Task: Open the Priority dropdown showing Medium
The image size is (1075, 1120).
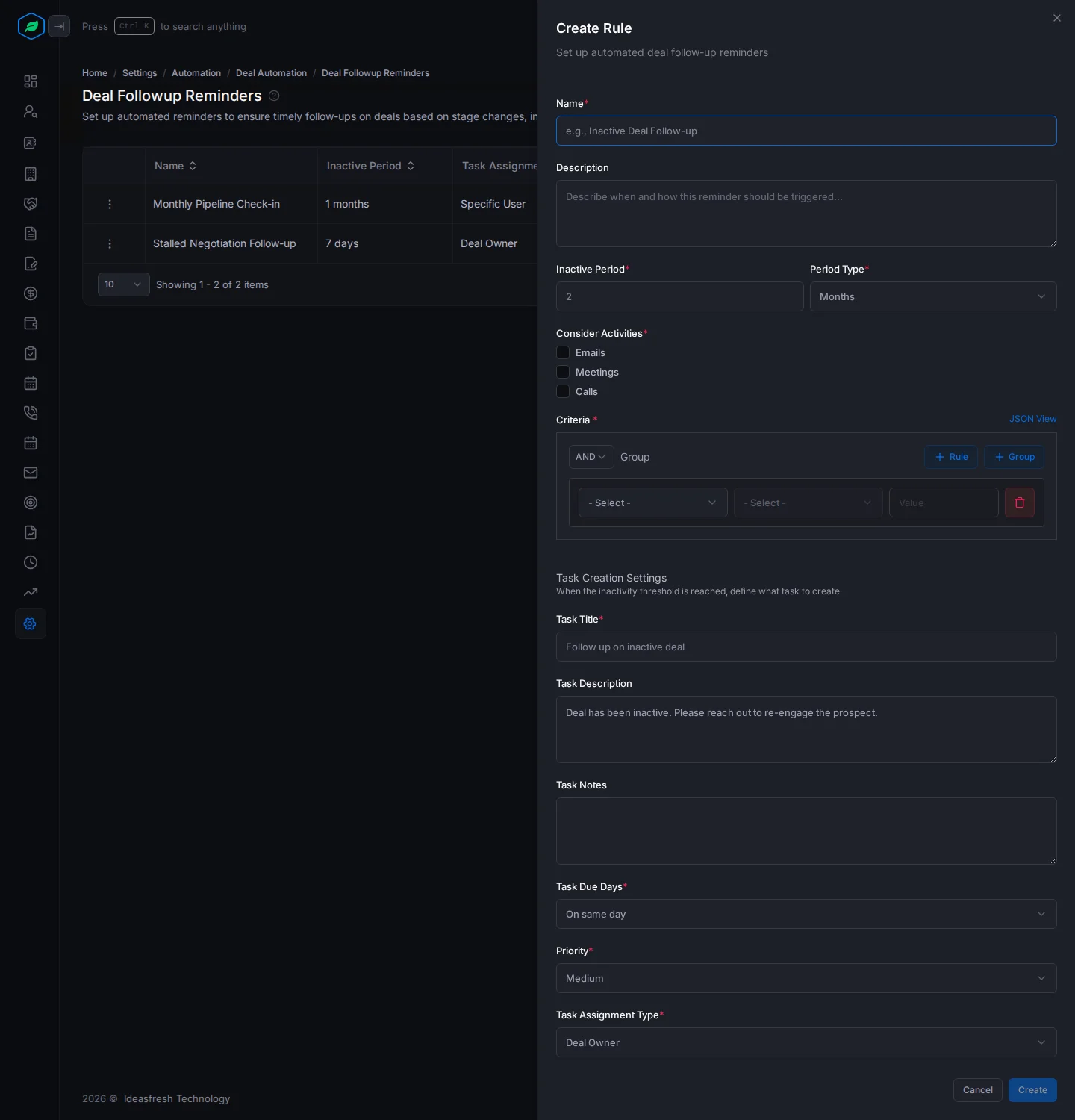Action: point(806,978)
